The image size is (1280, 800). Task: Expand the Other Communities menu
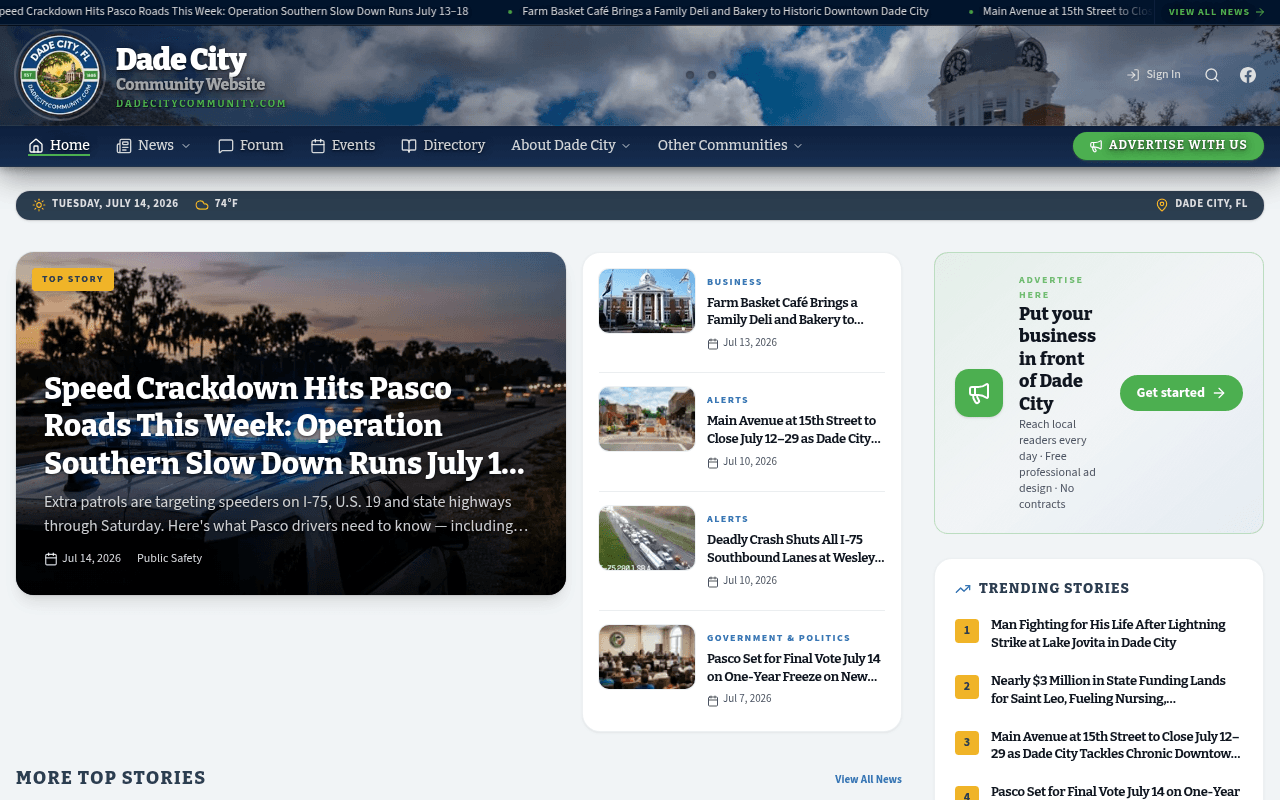[x=730, y=146]
